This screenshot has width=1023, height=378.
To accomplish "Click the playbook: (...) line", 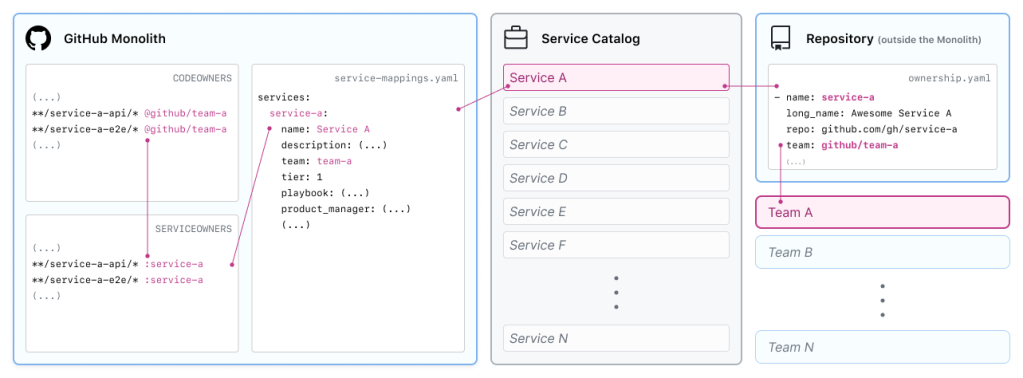I will click(x=326, y=193).
